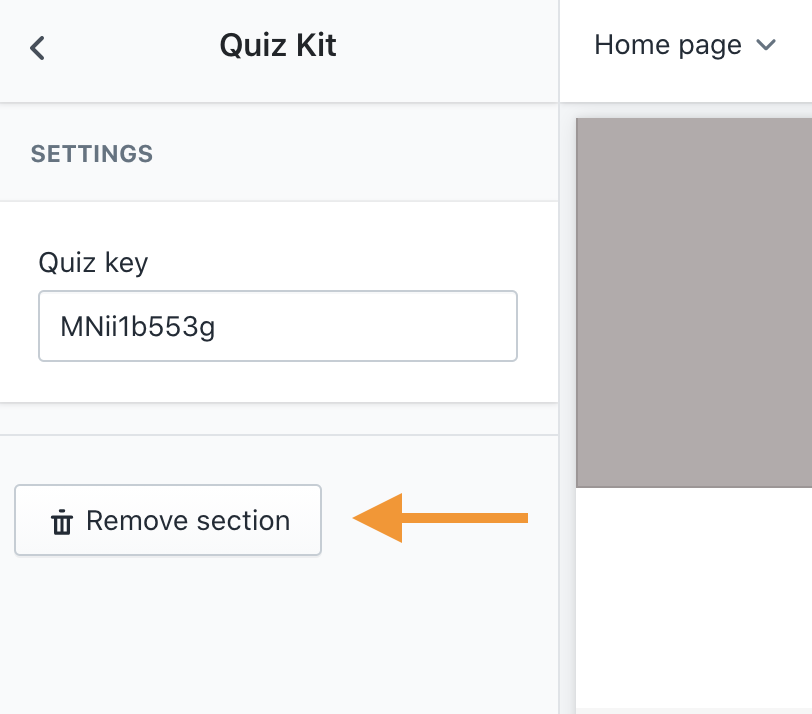Image resolution: width=812 pixels, height=714 pixels.
Task: Select the Quiz Kit panel title
Action: (x=278, y=46)
